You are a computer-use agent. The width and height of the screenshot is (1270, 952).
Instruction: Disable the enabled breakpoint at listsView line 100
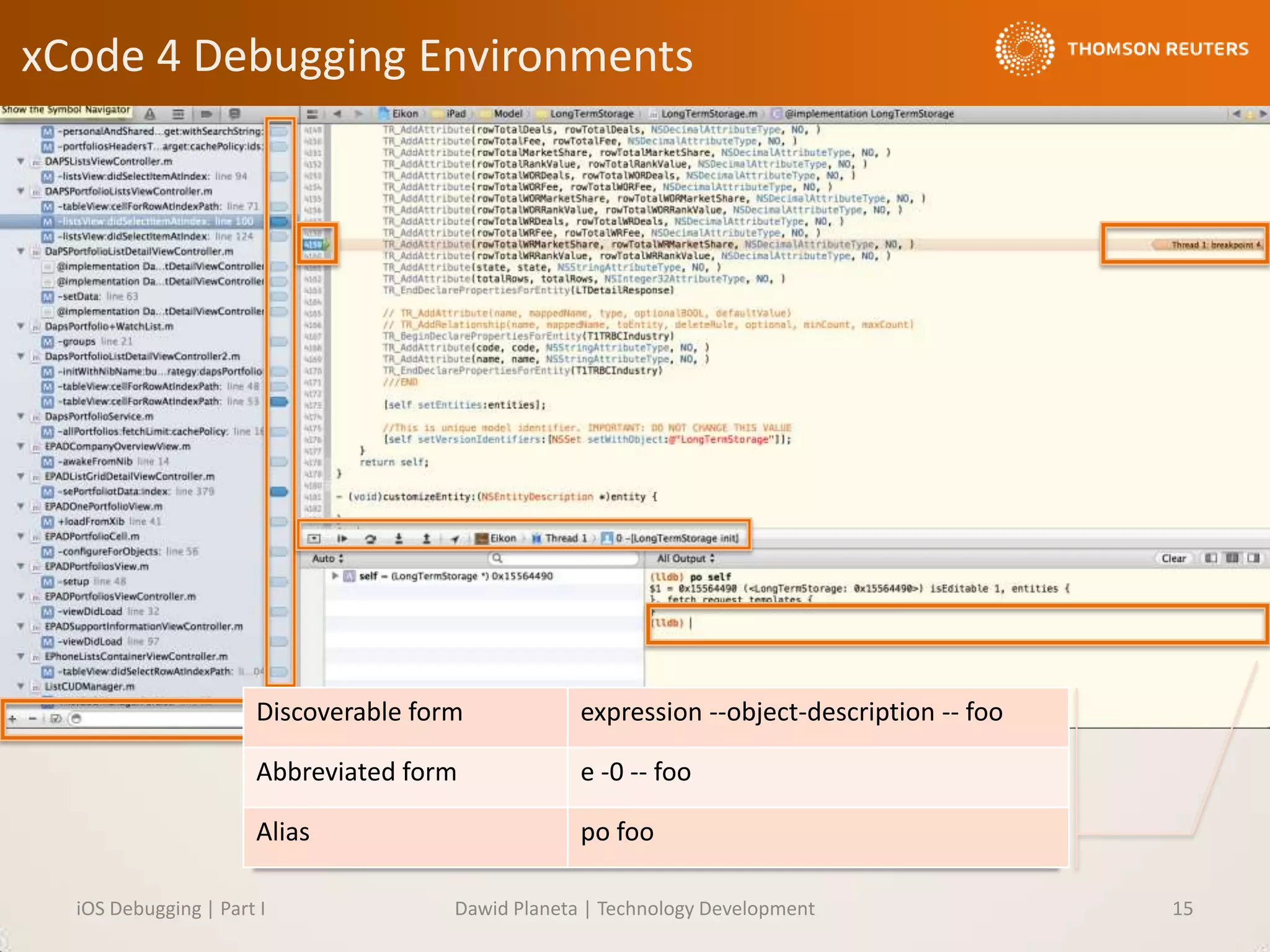click(280, 221)
